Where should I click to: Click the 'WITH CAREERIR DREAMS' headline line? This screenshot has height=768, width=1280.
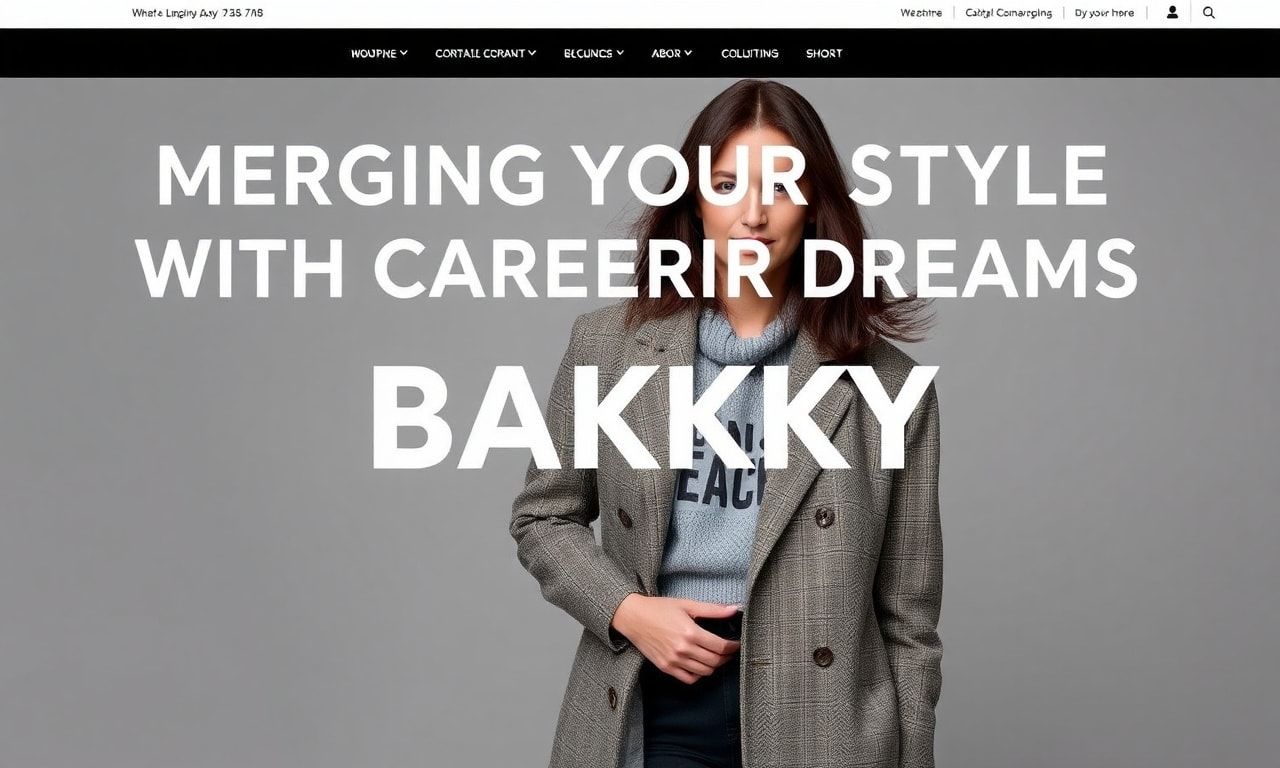click(x=637, y=269)
